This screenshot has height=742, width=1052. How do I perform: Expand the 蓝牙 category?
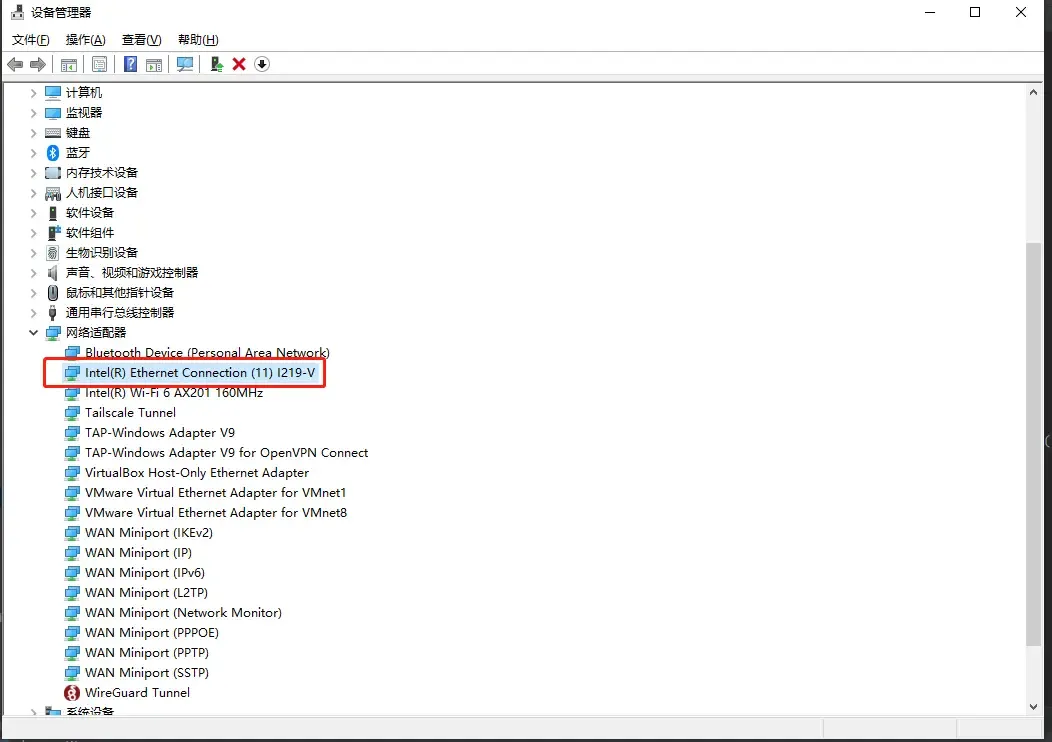(x=34, y=153)
